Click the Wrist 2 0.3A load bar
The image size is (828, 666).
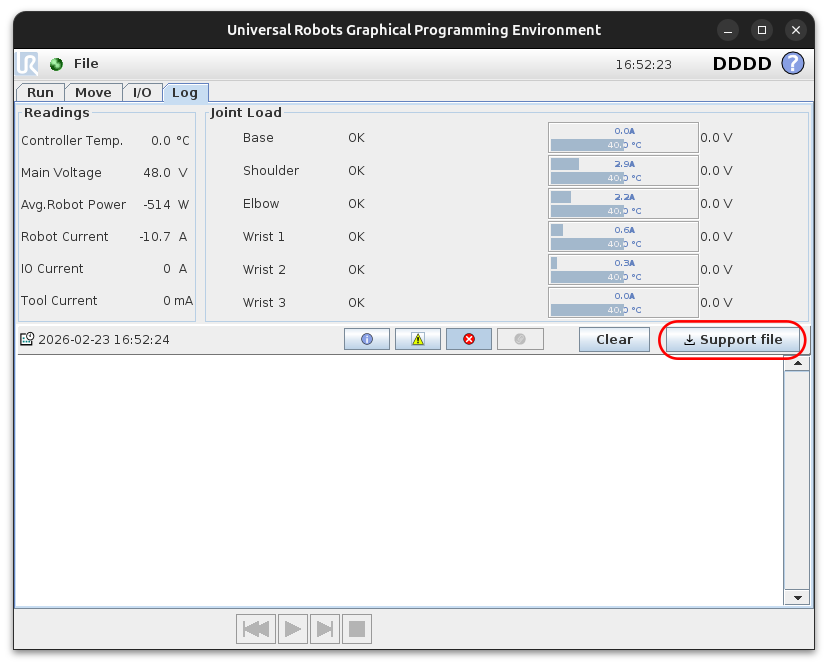(623, 270)
